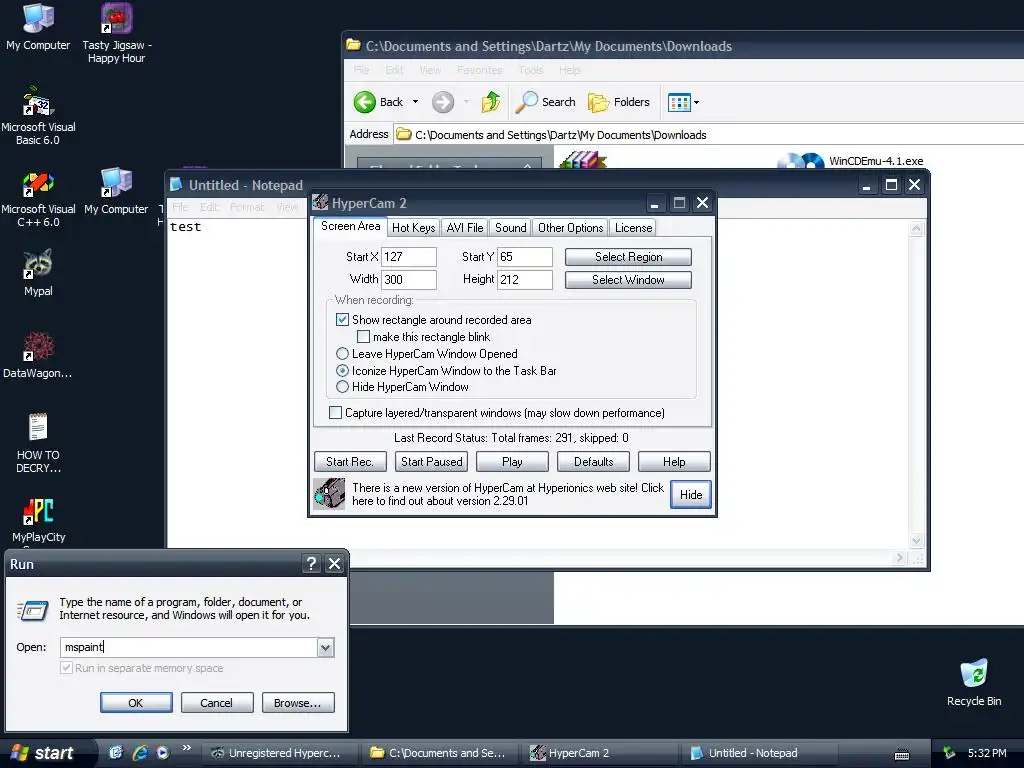Confirm Run dialog with OK
Screen dimensions: 1024x768
coord(136,703)
